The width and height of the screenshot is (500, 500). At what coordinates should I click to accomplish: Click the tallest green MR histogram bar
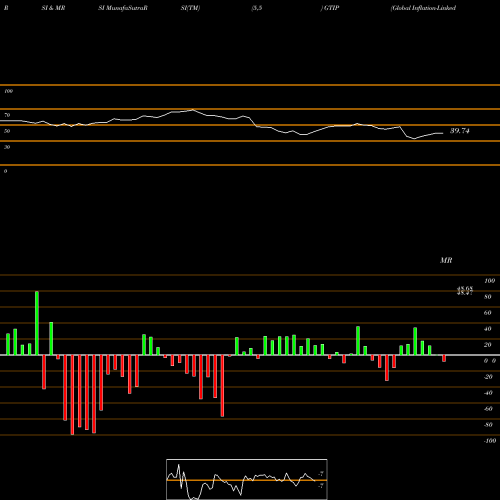[37, 323]
